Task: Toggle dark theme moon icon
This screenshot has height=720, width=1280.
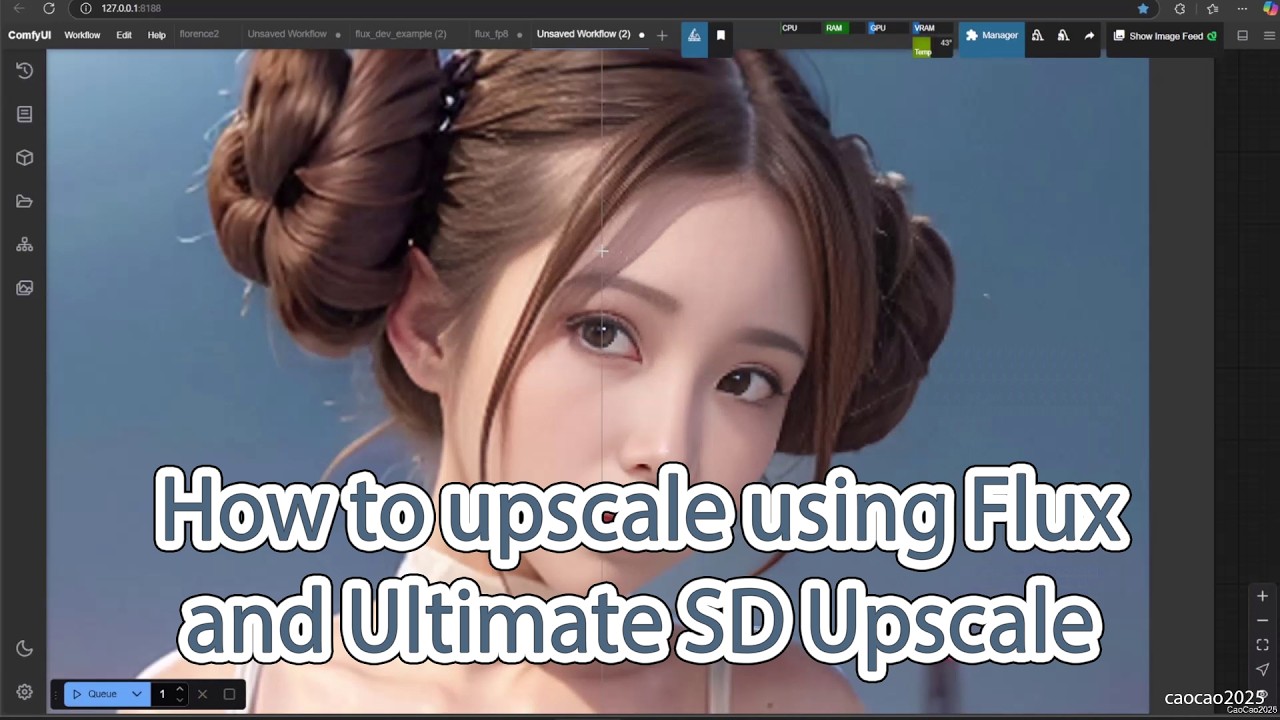Action: pos(25,648)
